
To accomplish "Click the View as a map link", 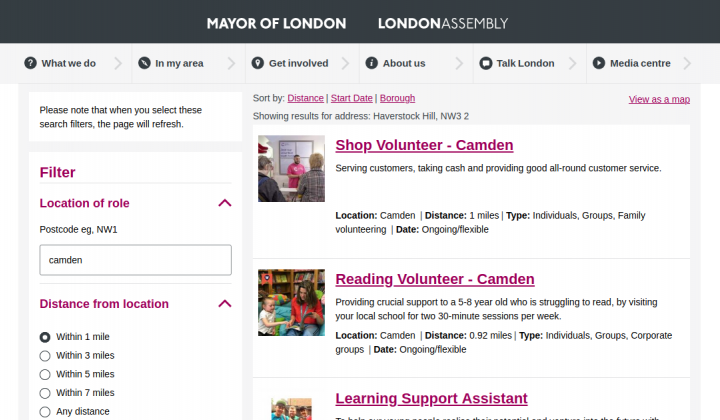I will (x=659, y=99).
